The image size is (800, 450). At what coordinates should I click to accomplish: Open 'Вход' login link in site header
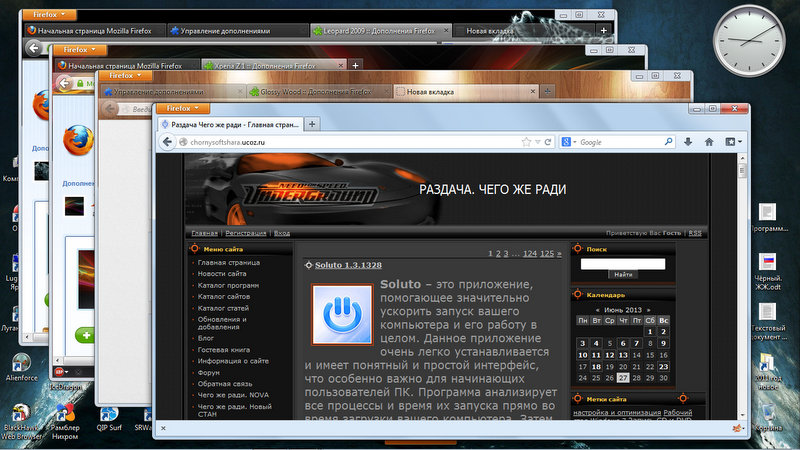click(x=282, y=233)
